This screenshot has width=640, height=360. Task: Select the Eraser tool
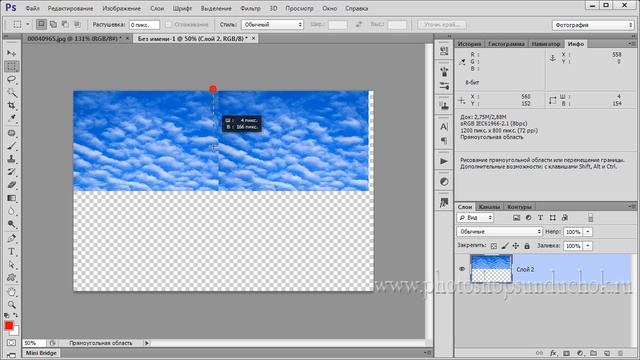coord(11,185)
